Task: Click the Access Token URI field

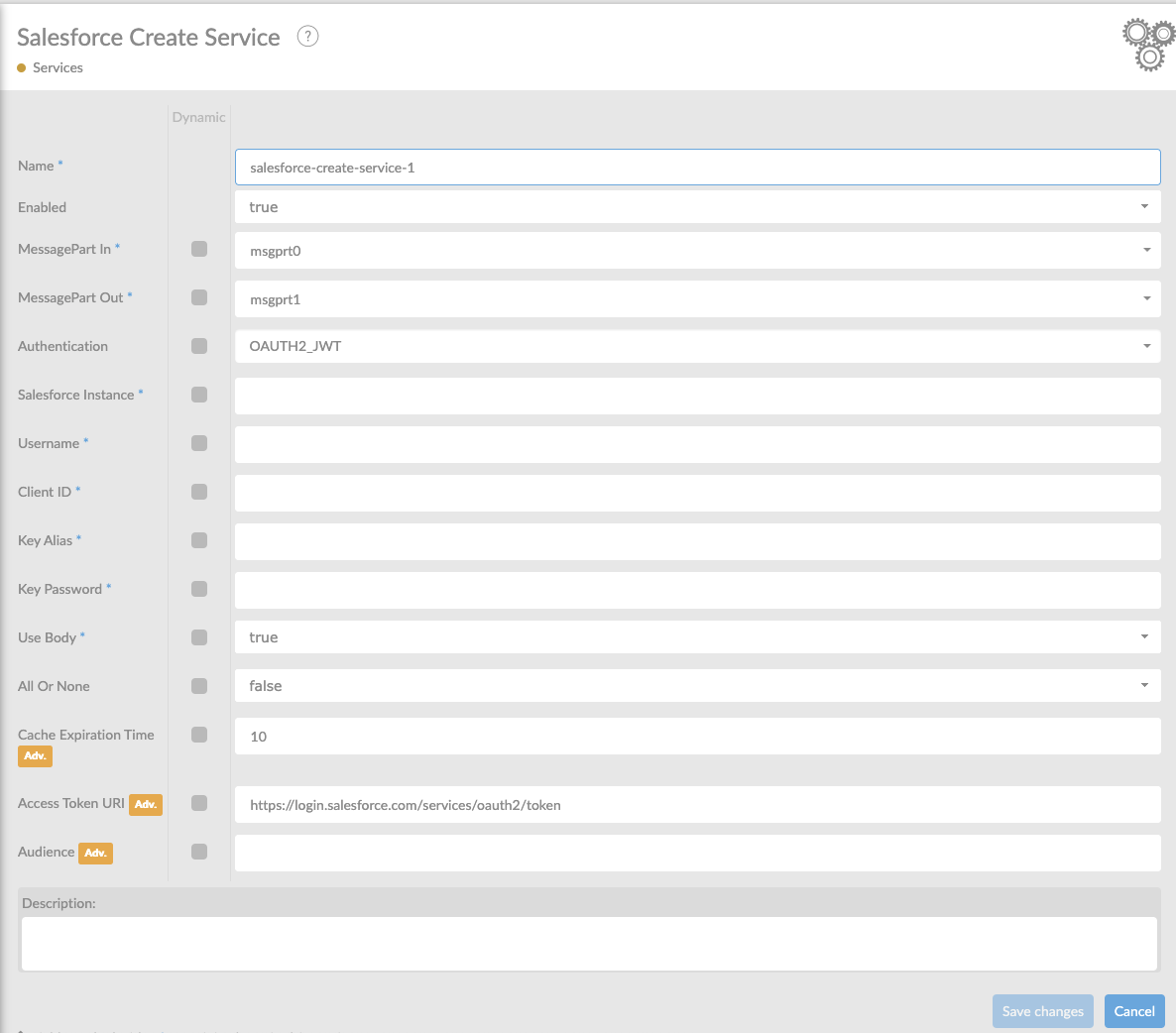Action: (697, 804)
